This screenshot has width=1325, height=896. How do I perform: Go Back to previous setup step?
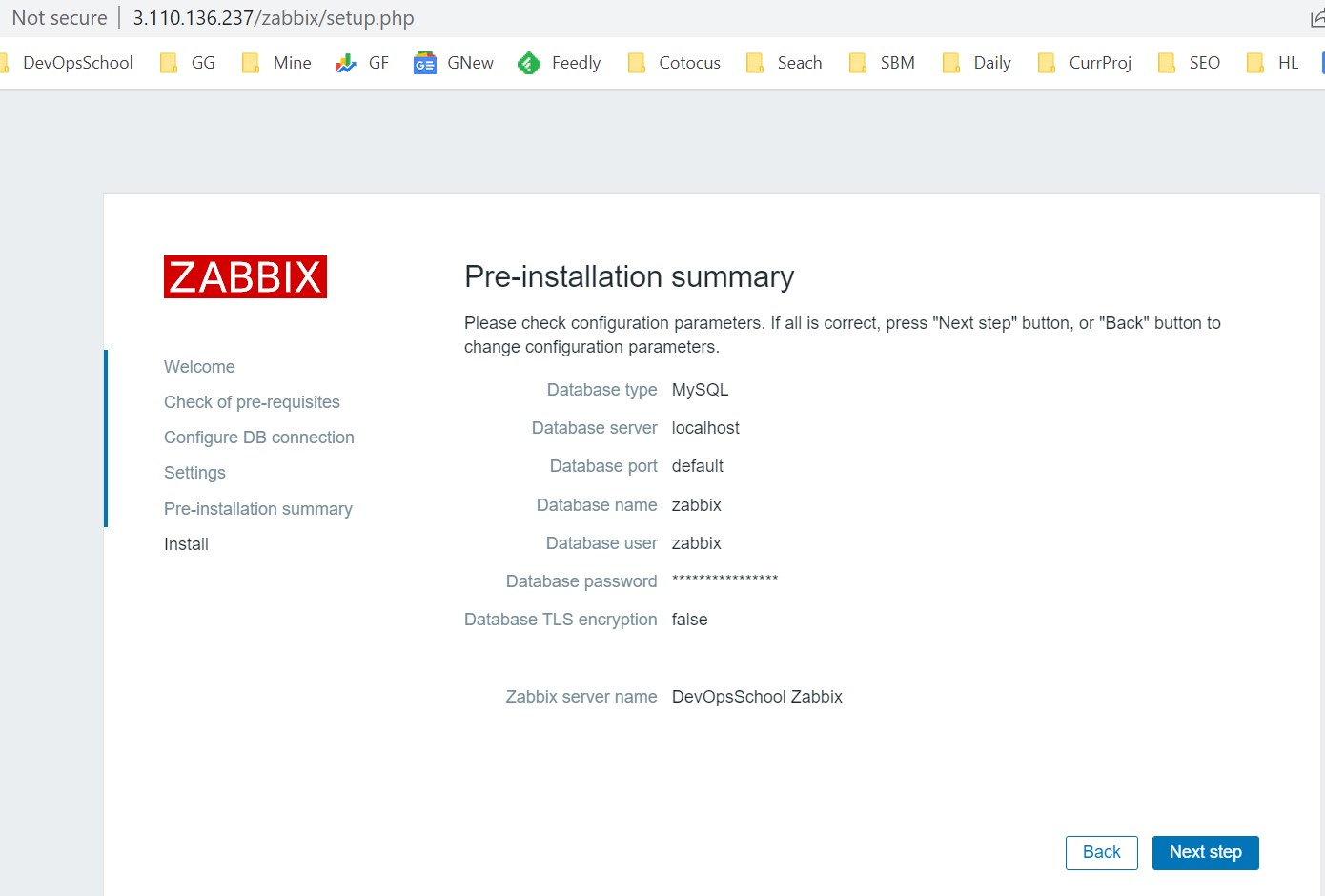[1101, 852]
